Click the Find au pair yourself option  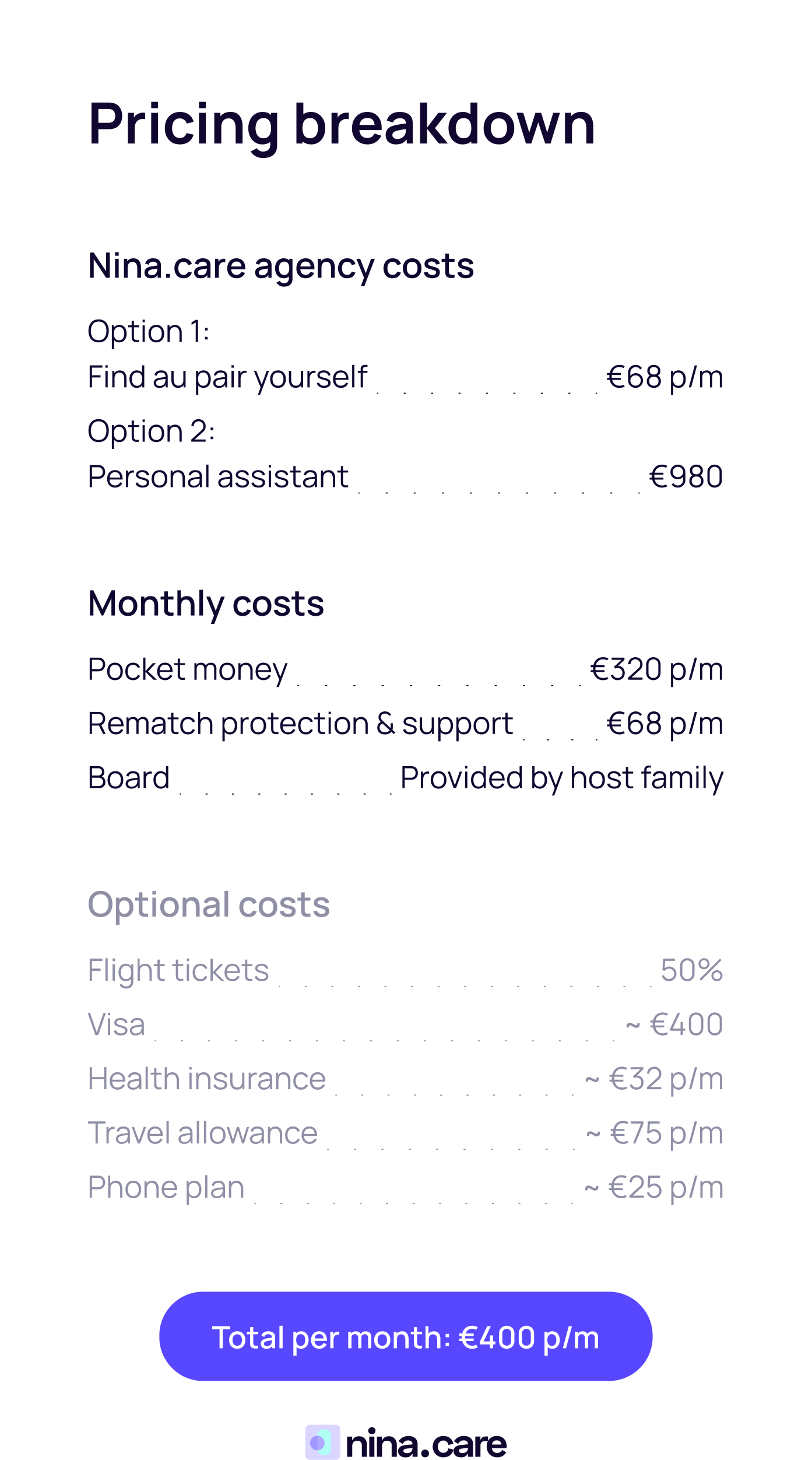227,377
